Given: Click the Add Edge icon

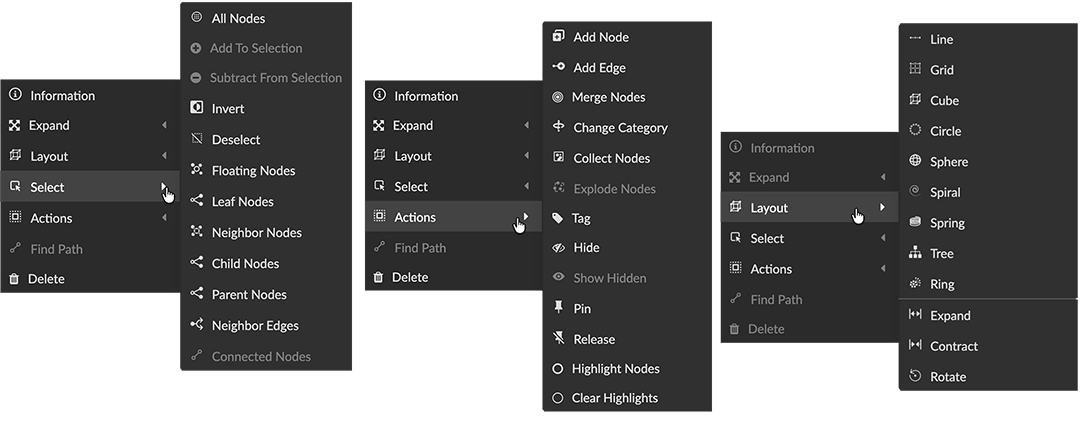Looking at the screenshot, I should coord(558,67).
